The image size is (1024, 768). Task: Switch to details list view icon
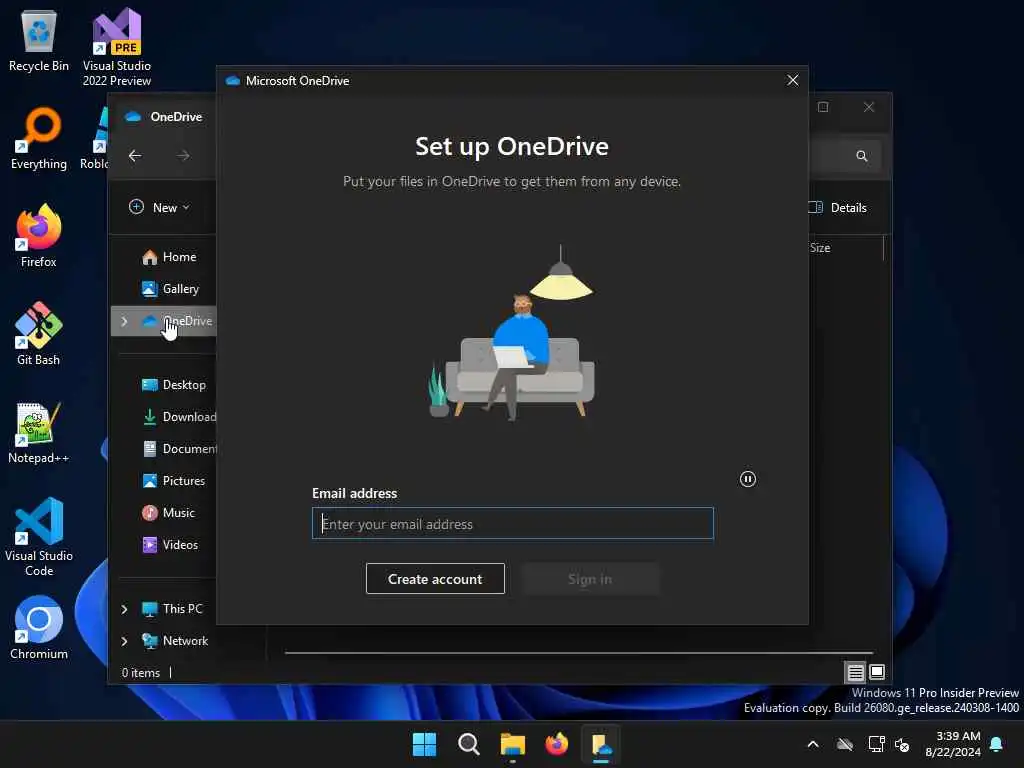click(x=856, y=672)
